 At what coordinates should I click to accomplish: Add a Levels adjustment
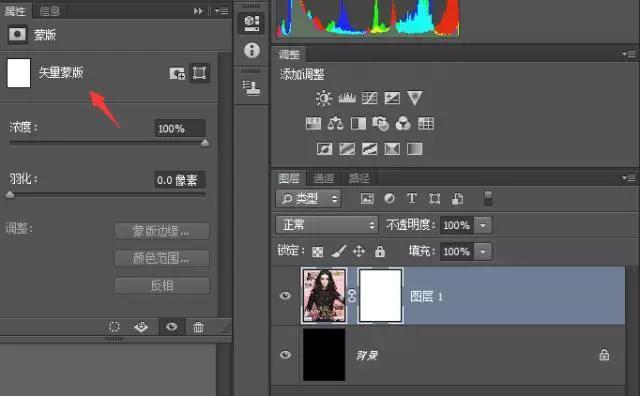point(347,98)
